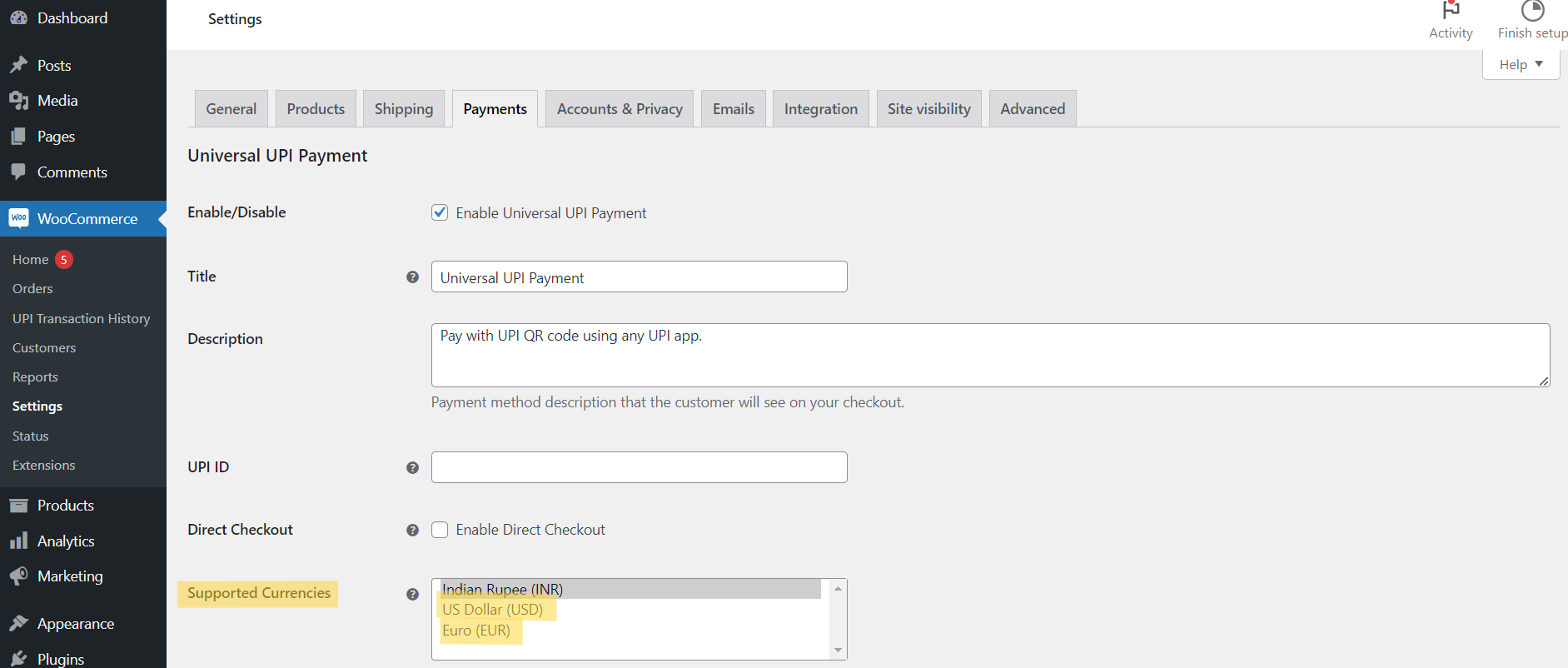Expand the Help dropdown
The width and height of the screenshot is (1568, 668).
point(1521,64)
